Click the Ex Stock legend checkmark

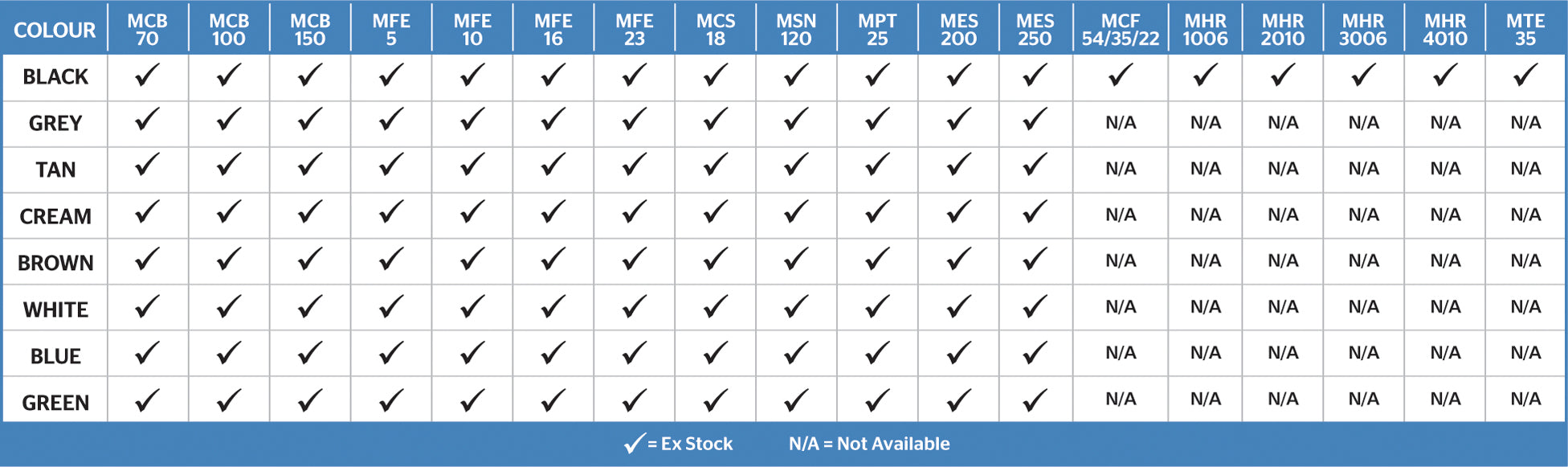(x=635, y=444)
